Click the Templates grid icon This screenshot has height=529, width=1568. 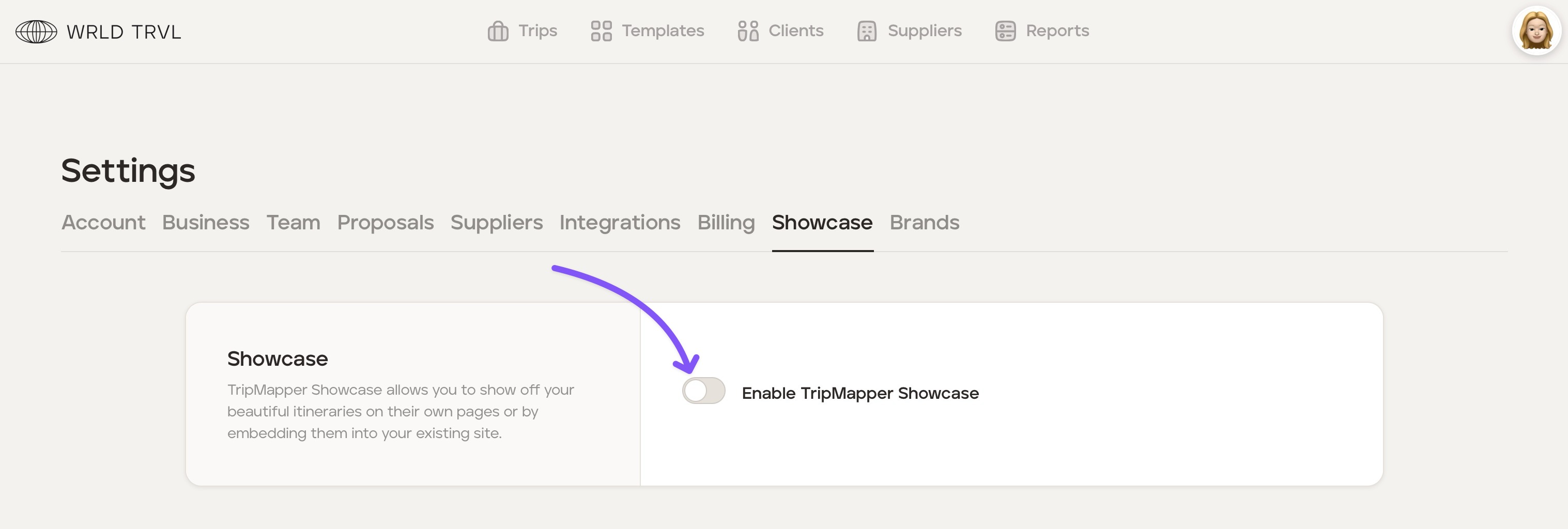click(601, 31)
